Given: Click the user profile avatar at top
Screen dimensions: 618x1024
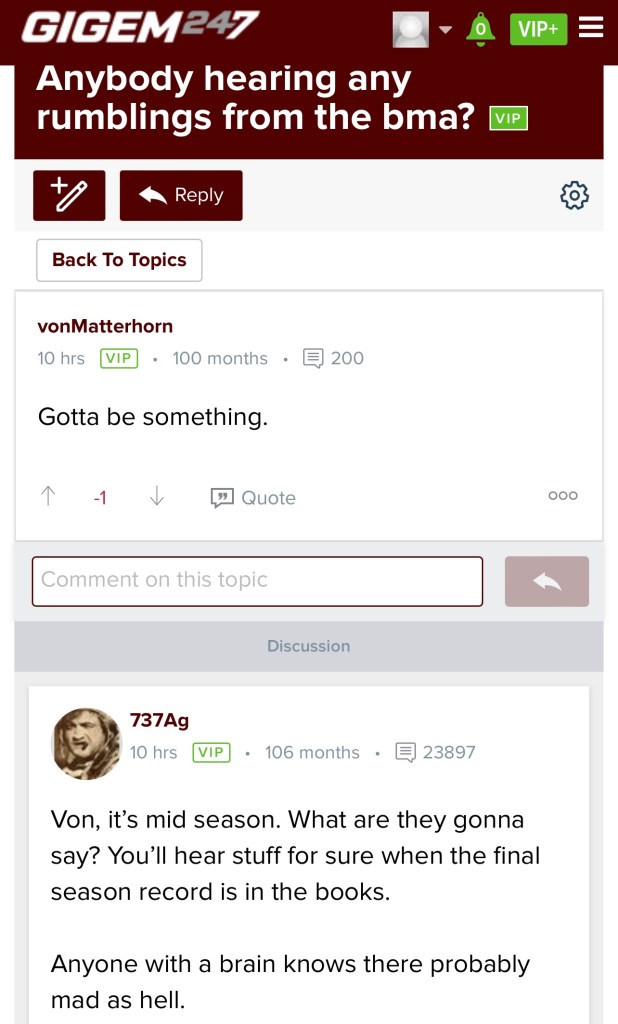Looking at the screenshot, I should click(411, 29).
